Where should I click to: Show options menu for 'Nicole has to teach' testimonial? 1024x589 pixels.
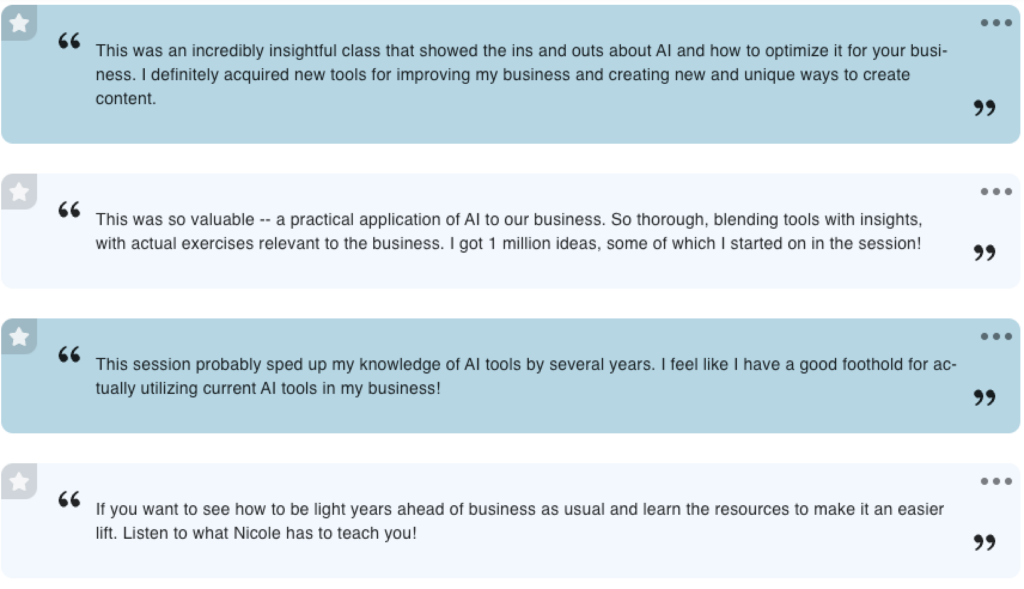click(x=995, y=482)
